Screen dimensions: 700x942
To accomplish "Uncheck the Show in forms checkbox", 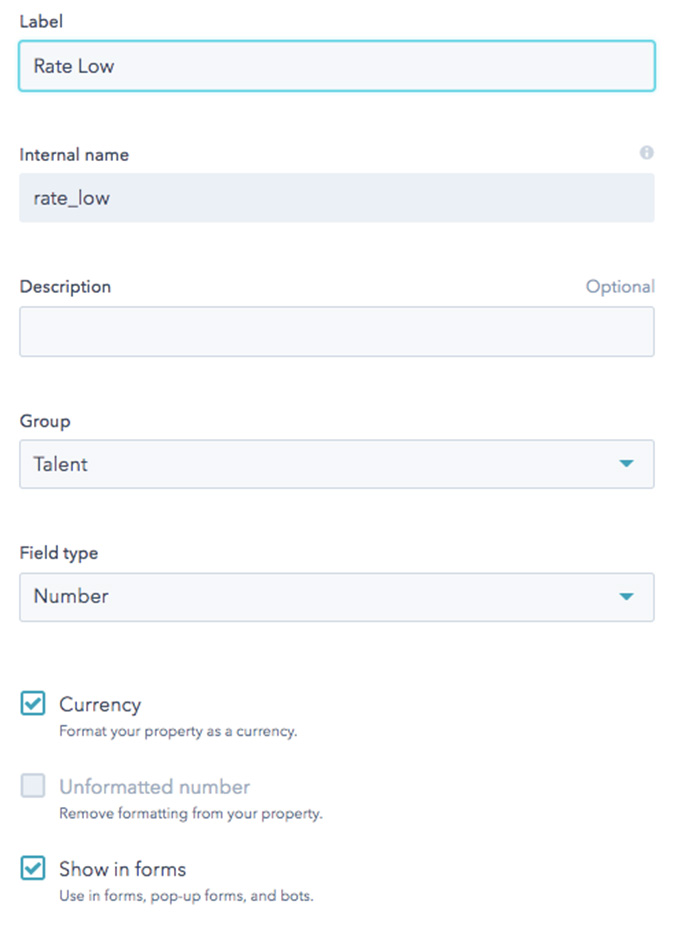I will coord(32,868).
